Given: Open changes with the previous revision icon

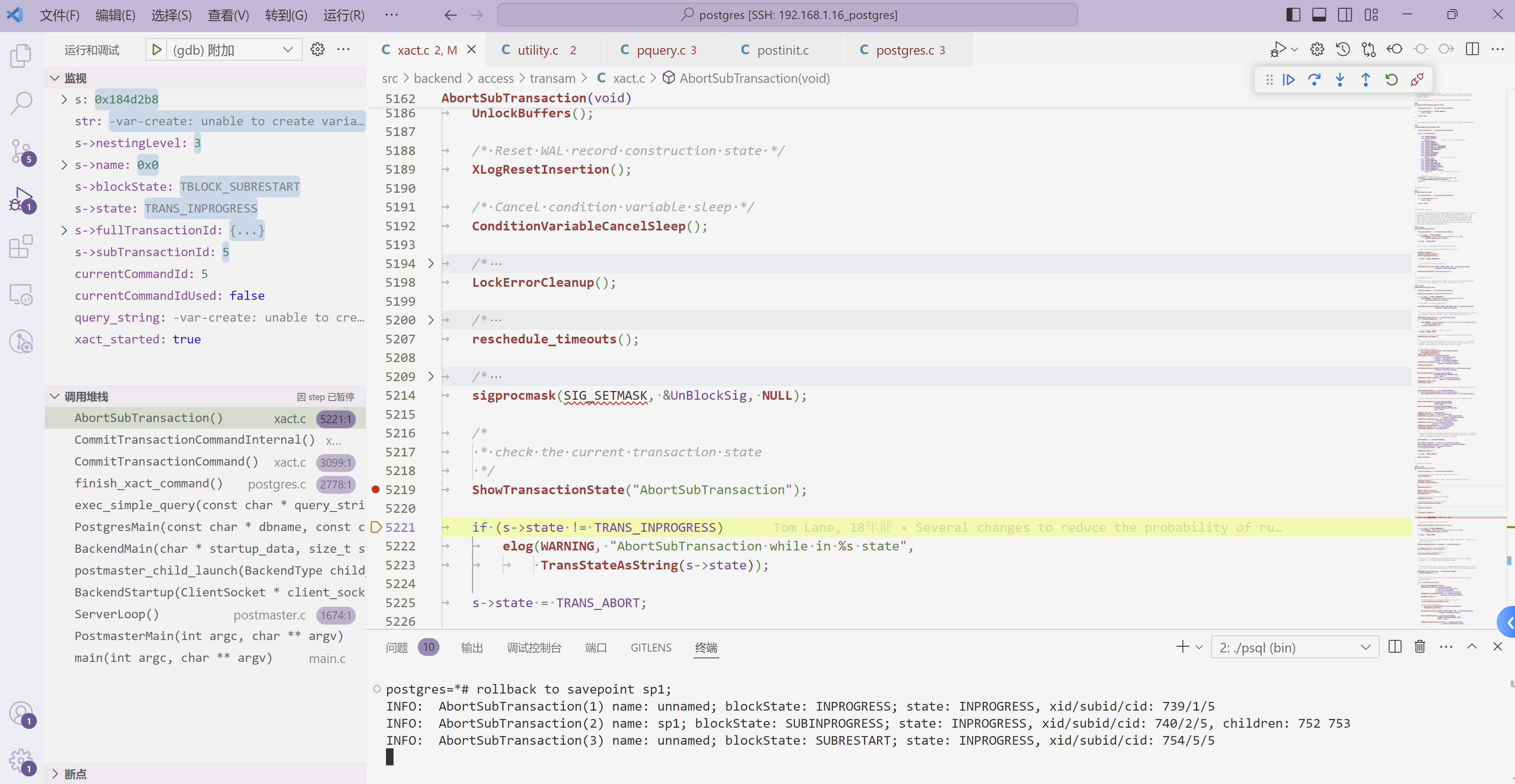Looking at the screenshot, I should click(x=1394, y=49).
